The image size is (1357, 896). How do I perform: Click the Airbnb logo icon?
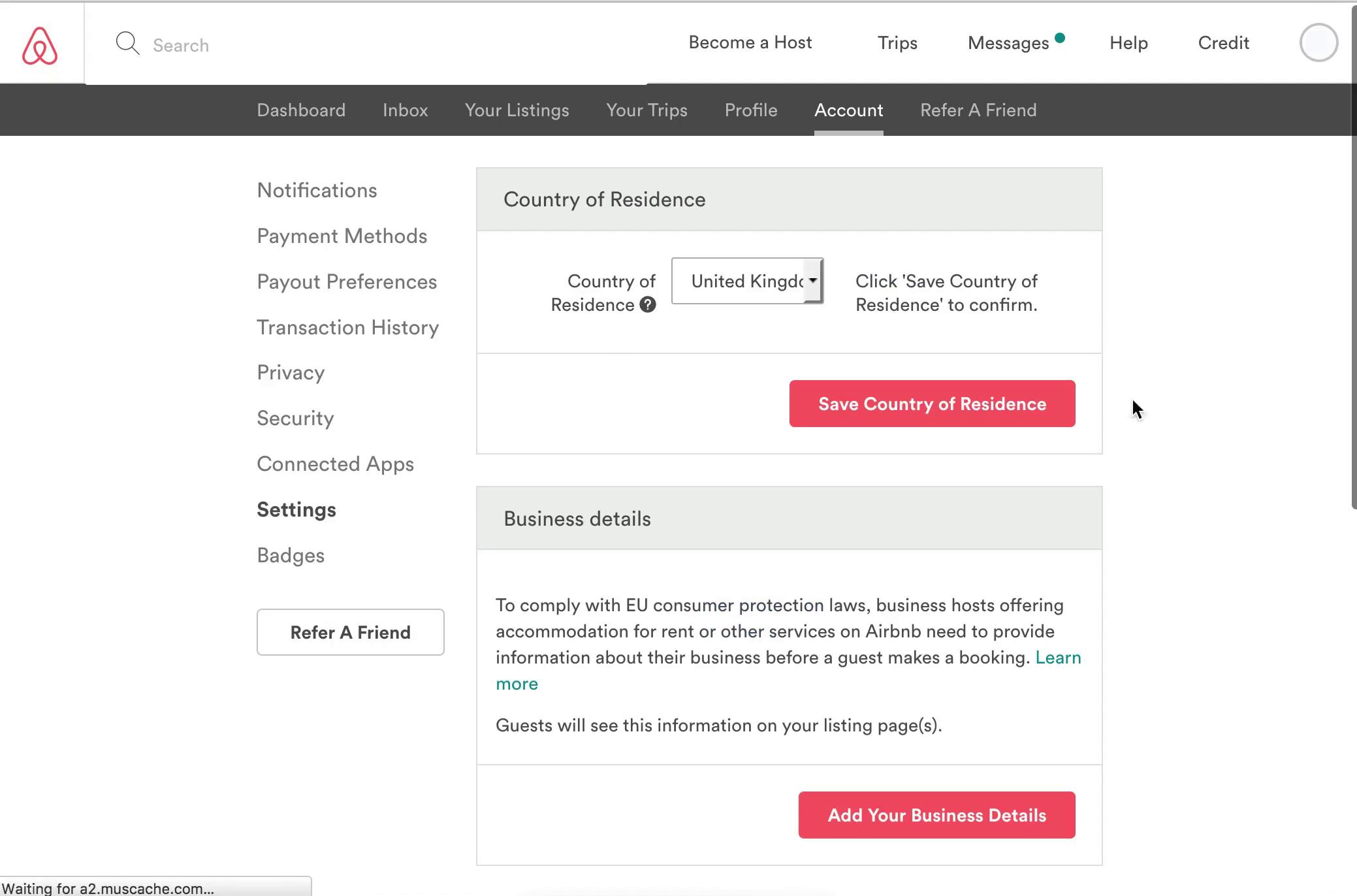40,45
